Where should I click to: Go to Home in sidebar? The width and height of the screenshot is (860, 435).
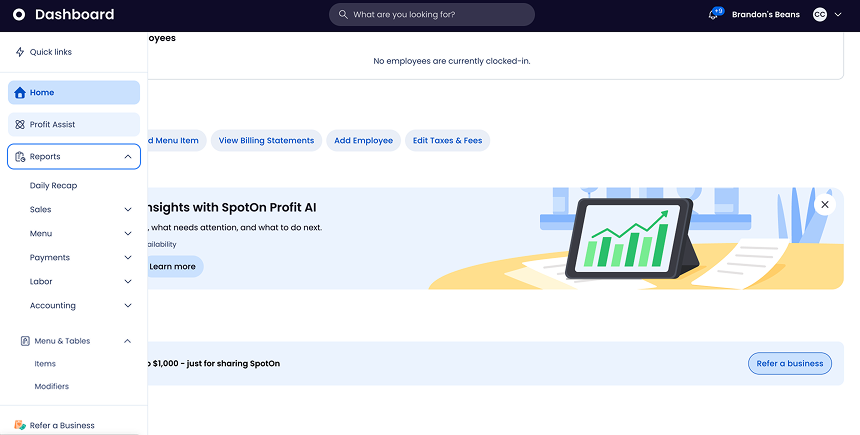(x=74, y=93)
